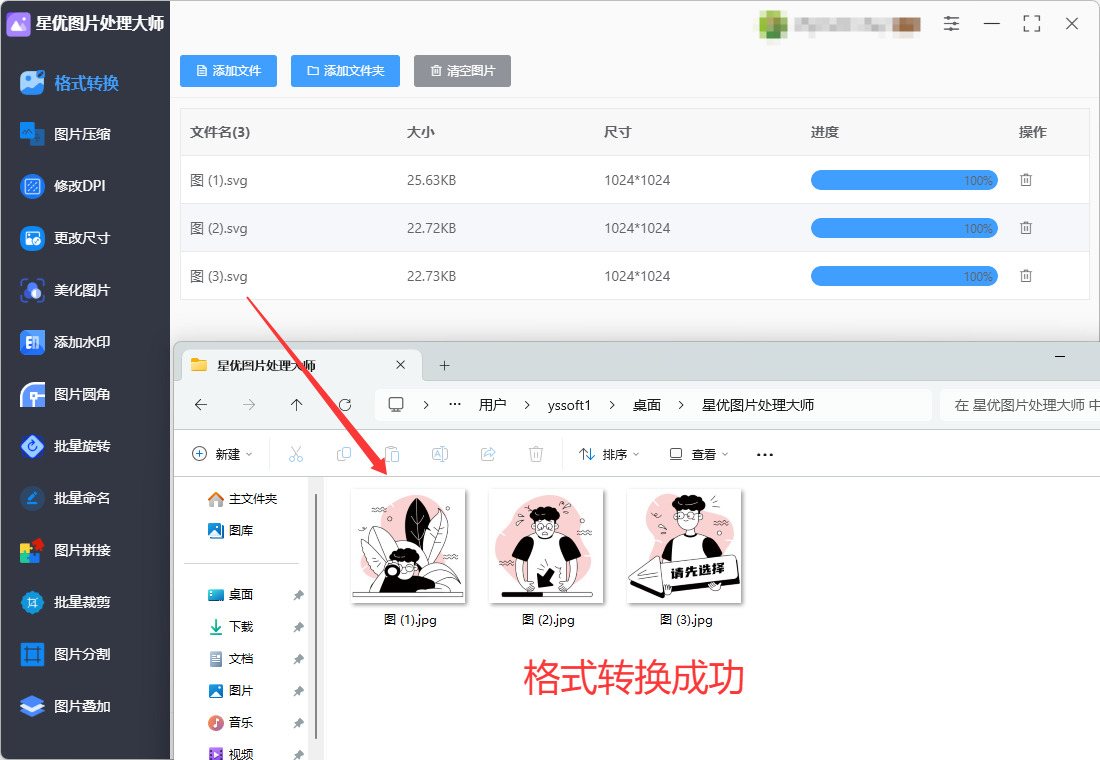1100x760 pixels.
Task: Open the 格式转换 format conversion module
Action: [x=69, y=83]
